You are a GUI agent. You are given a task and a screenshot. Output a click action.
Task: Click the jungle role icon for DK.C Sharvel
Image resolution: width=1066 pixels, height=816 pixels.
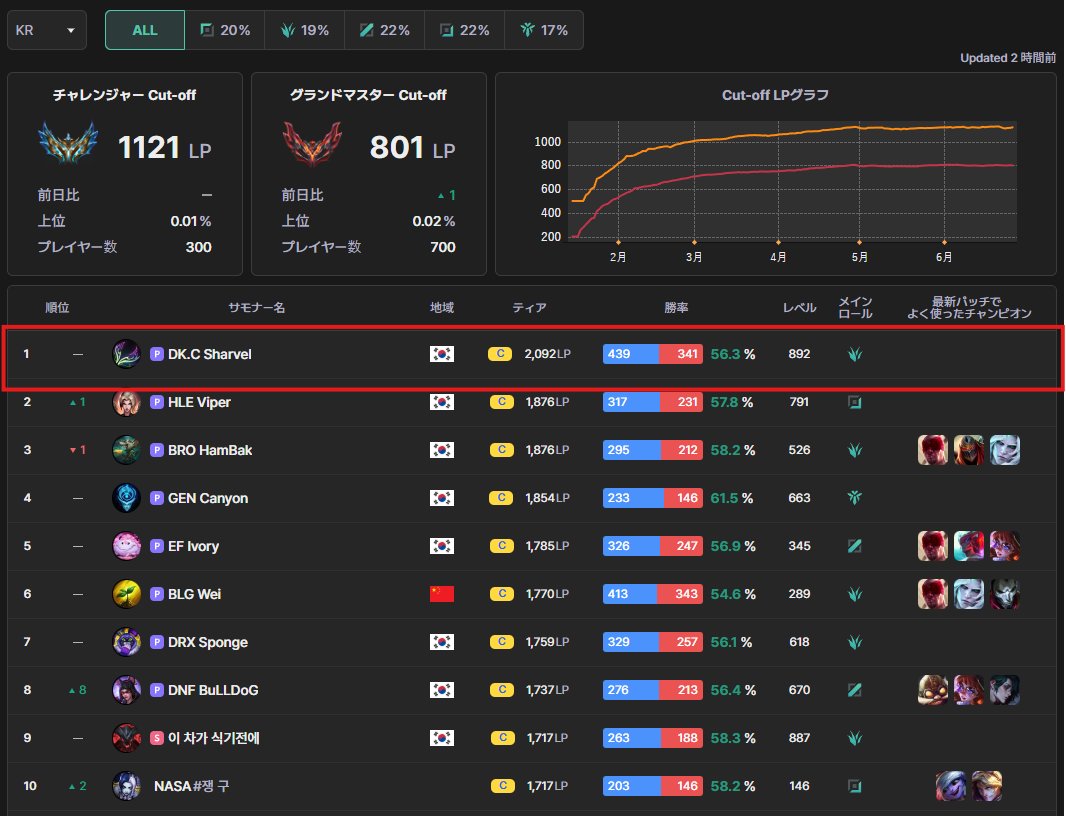[855, 354]
